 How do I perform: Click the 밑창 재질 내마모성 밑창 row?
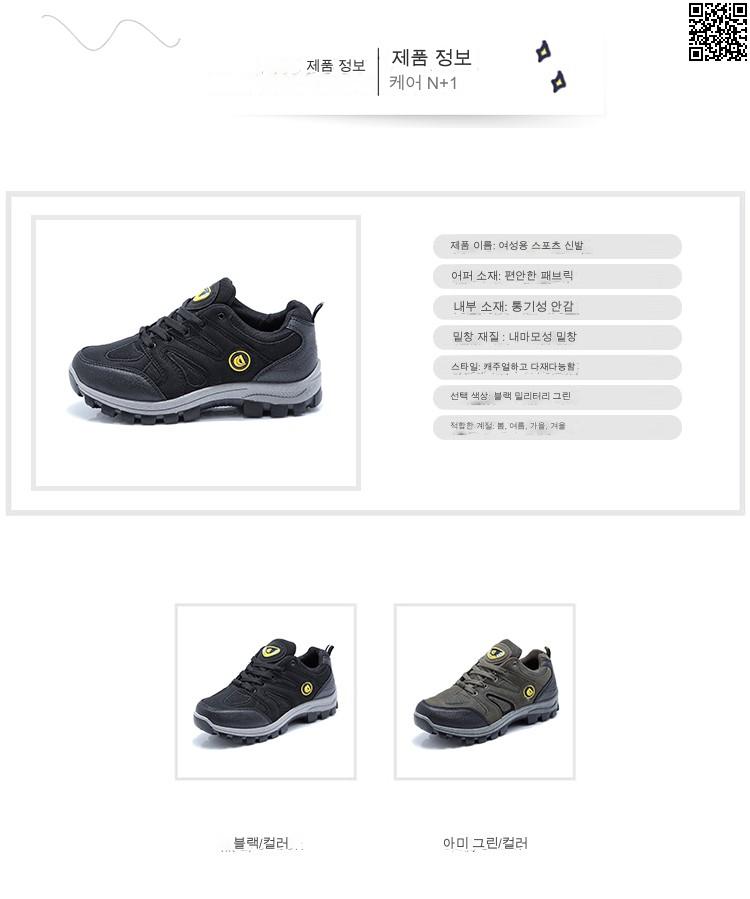[557, 337]
